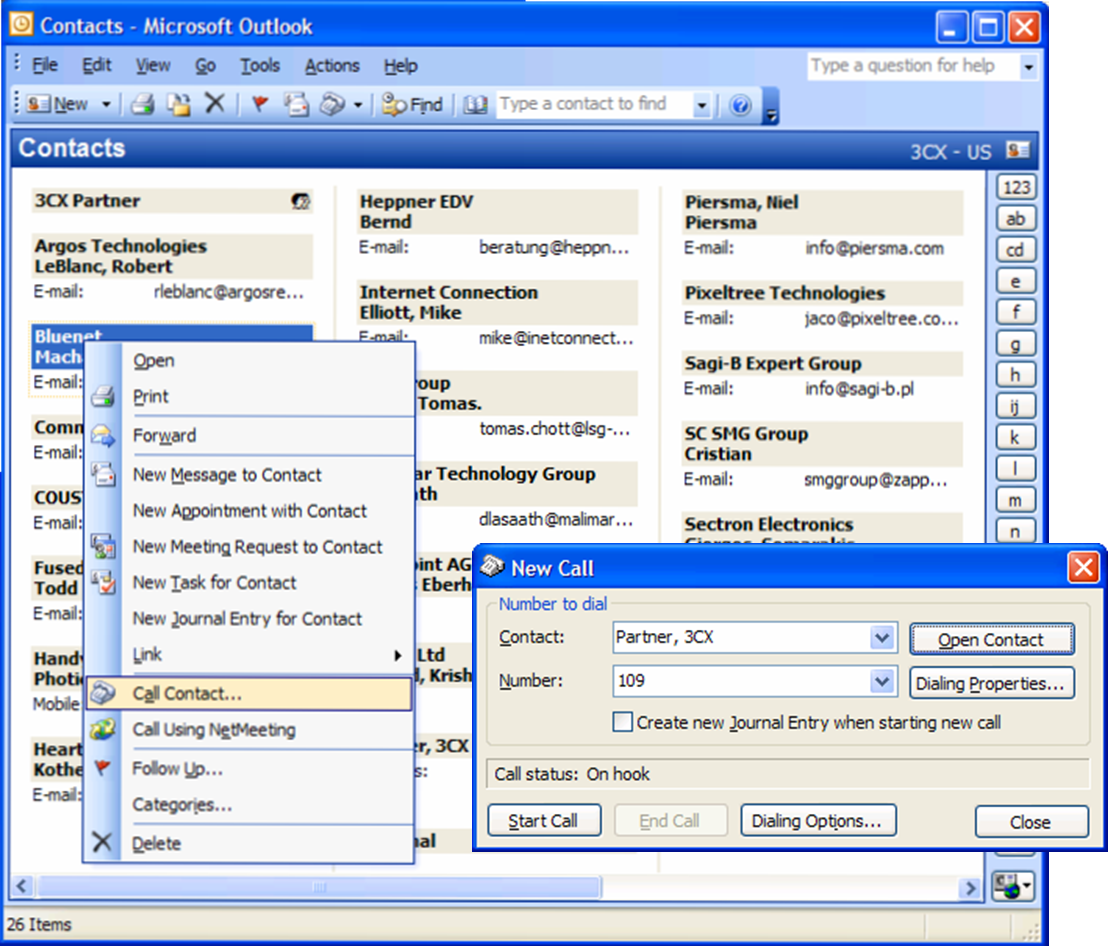Open the language index globe button
Screen dimensions: 1108x946
tap(1013, 887)
